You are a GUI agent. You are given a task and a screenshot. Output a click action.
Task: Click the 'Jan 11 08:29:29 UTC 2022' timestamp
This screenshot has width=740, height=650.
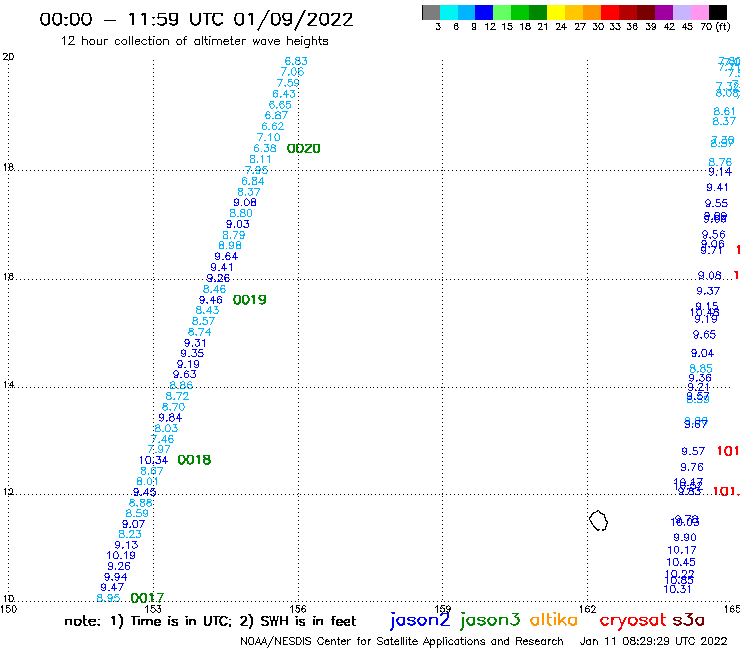653,641
